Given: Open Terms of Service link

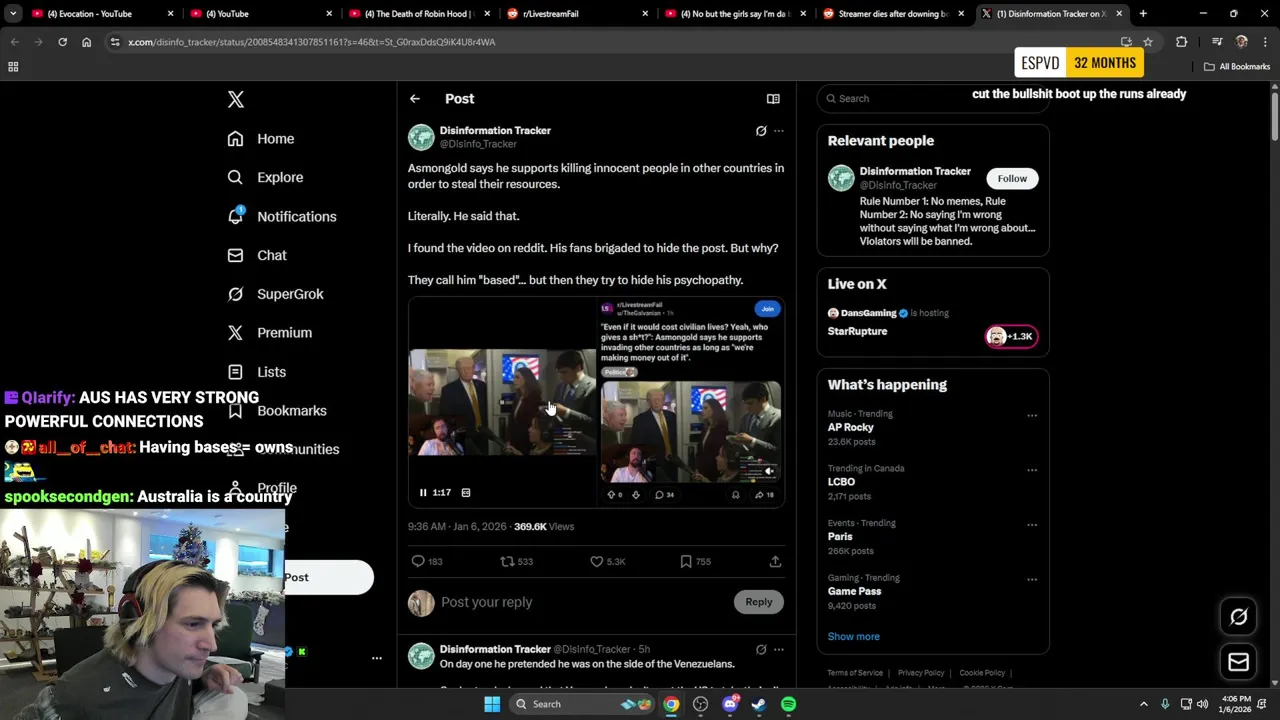Looking at the screenshot, I should tap(855, 673).
